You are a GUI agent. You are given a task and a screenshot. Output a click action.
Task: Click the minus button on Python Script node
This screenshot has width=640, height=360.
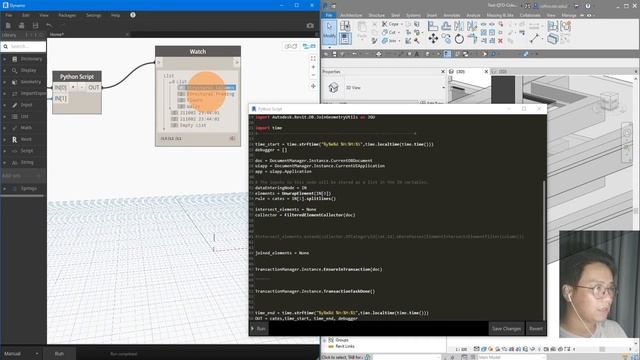[82, 87]
